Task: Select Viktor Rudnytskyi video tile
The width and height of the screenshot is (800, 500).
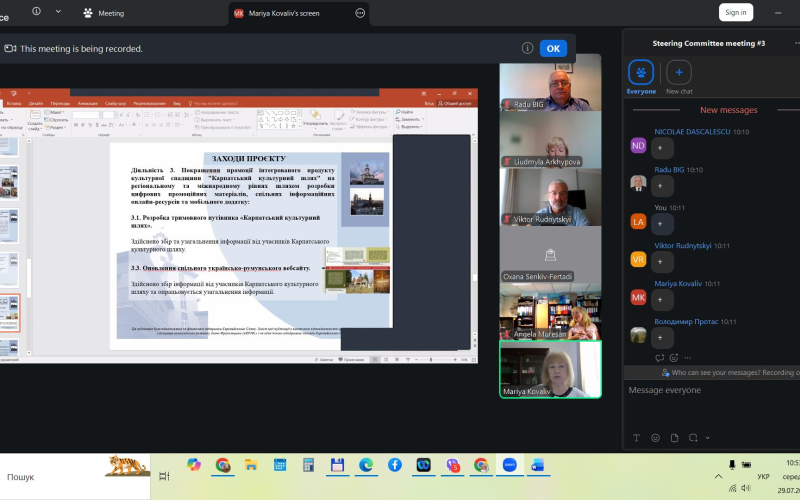Action: [x=550, y=197]
